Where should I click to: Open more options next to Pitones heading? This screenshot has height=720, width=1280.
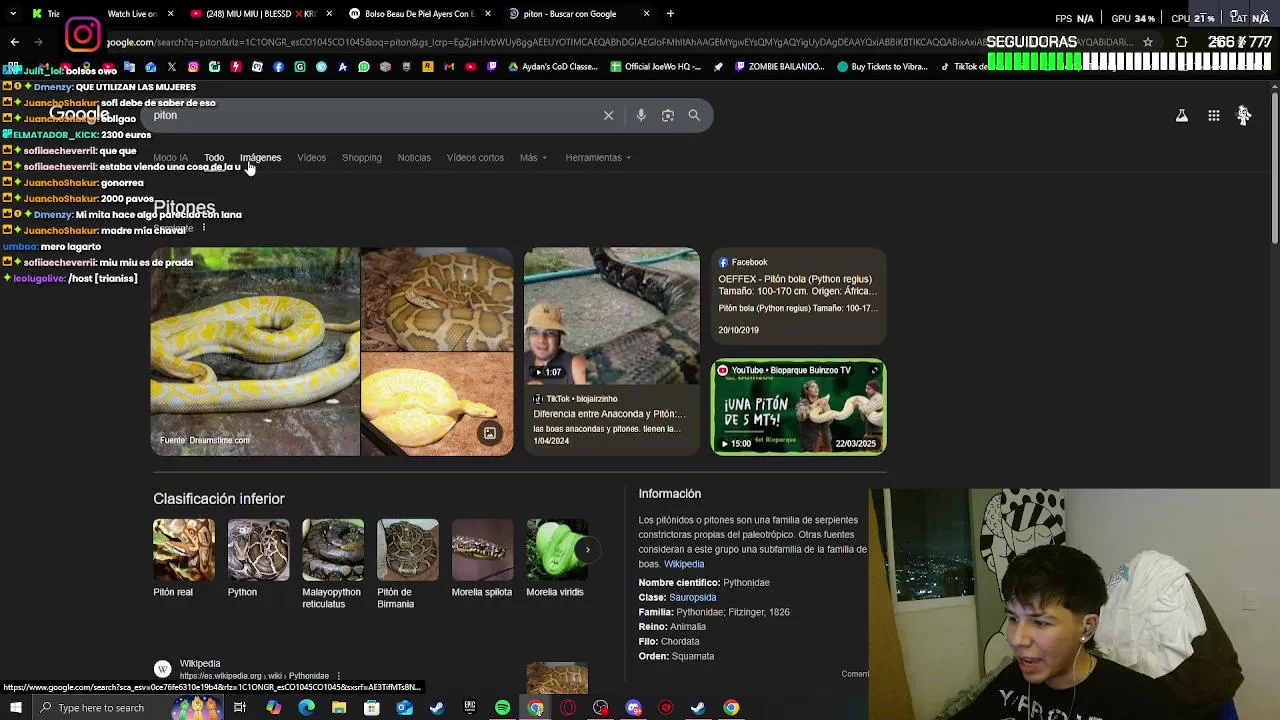point(203,228)
